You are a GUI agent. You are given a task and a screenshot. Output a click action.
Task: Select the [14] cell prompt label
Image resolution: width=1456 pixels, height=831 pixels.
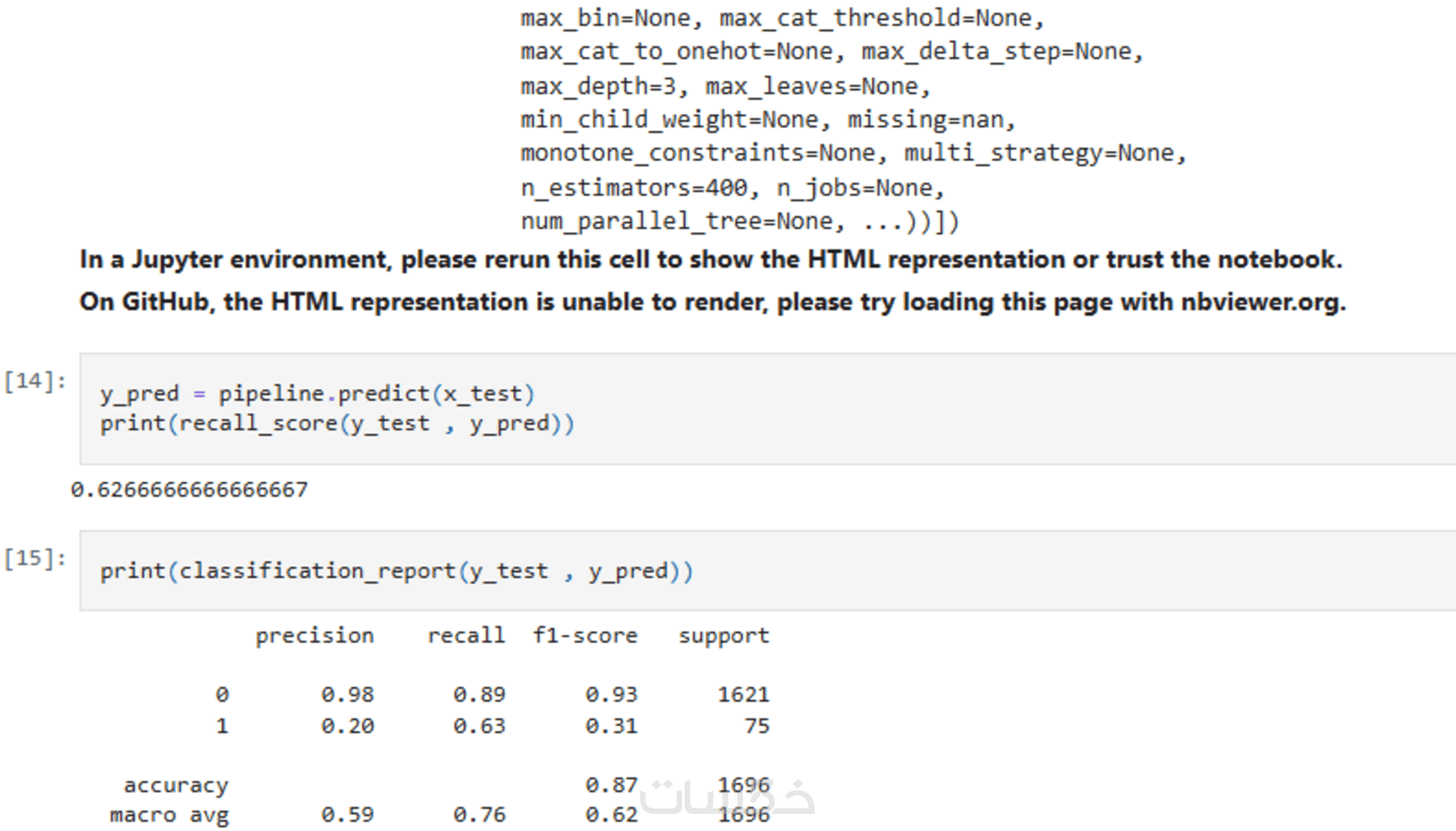pyautogui.click(x=34, y=381)
